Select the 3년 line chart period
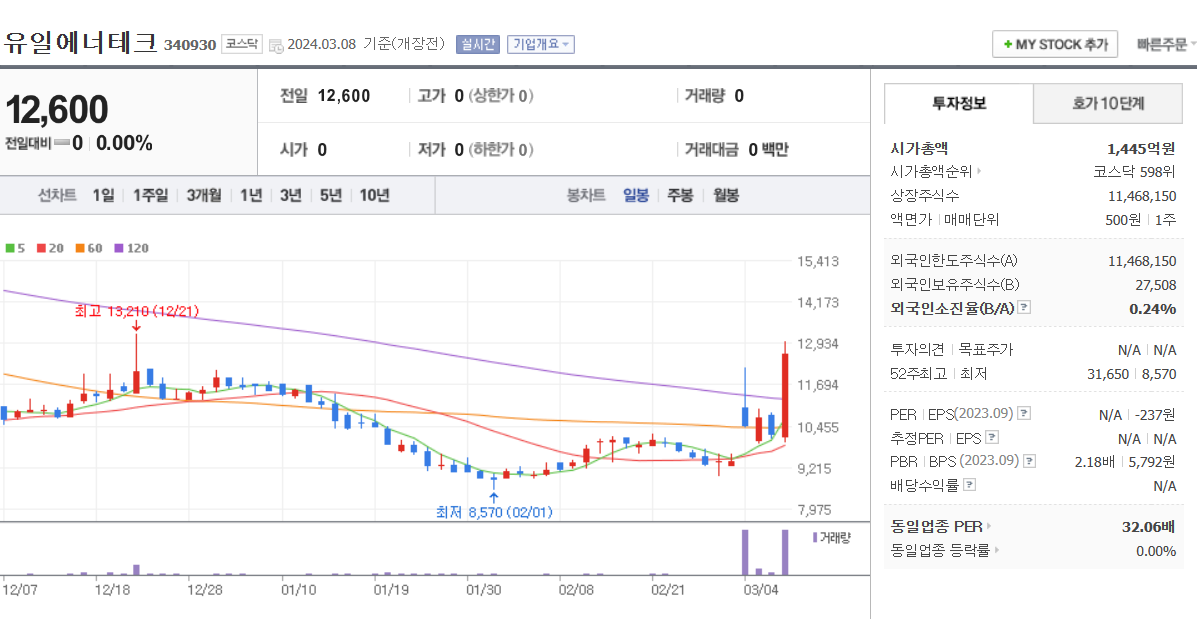1198x619 pixels. pos(290,196)
